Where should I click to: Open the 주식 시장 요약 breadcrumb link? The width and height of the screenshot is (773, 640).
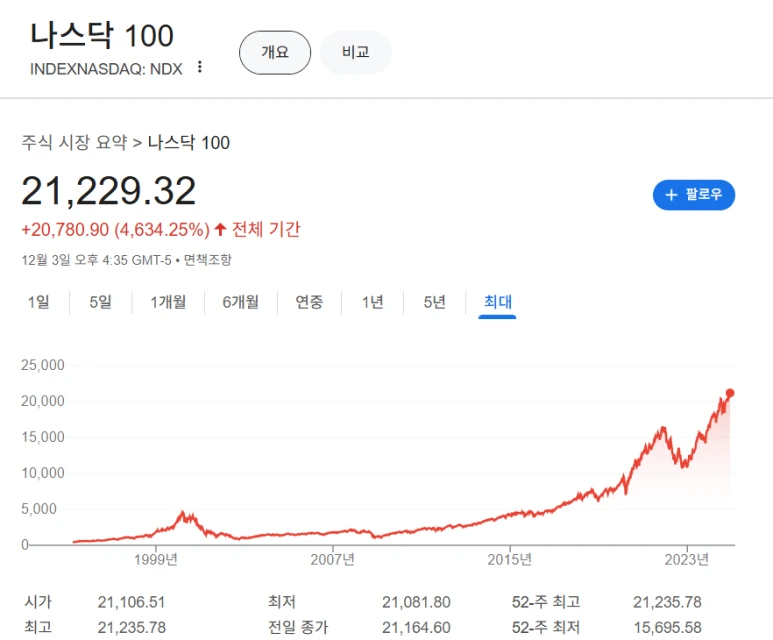[74, 142]
